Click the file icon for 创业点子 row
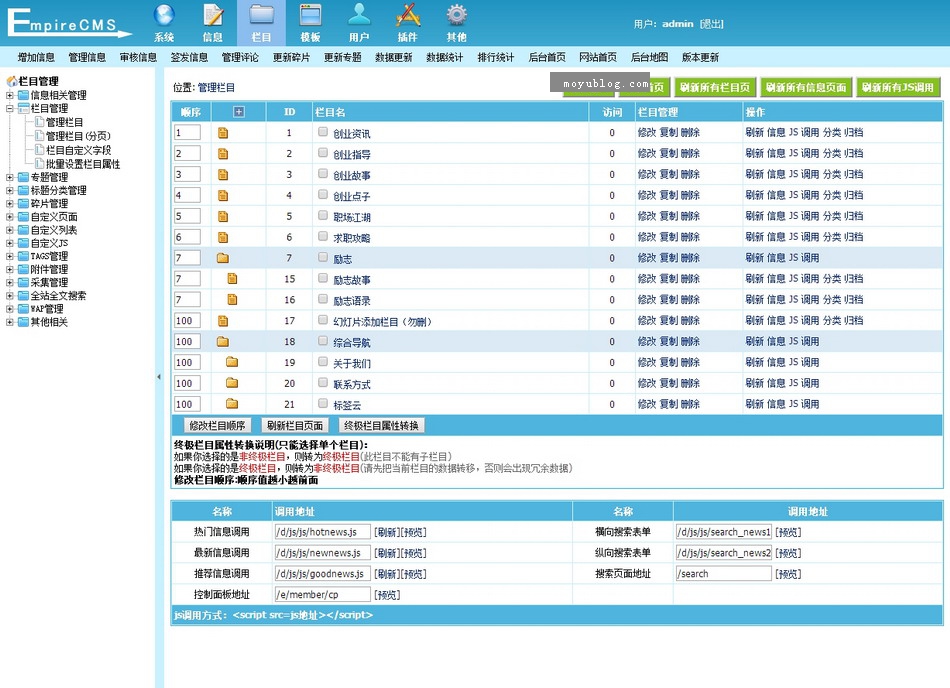 pos(223,196)
